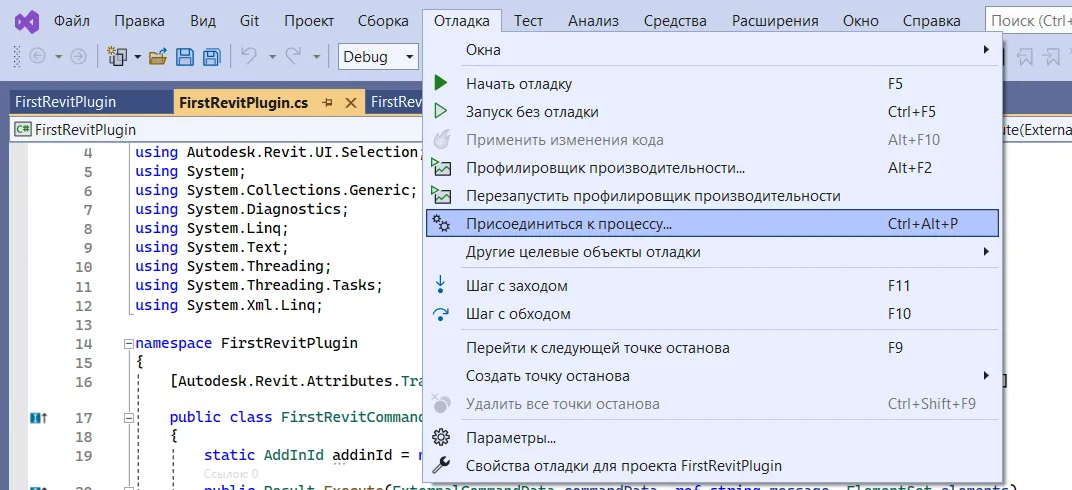Viewport: 1072px width, 490px height.
Task: Click the save file icon
Action: tap(185, 57)
